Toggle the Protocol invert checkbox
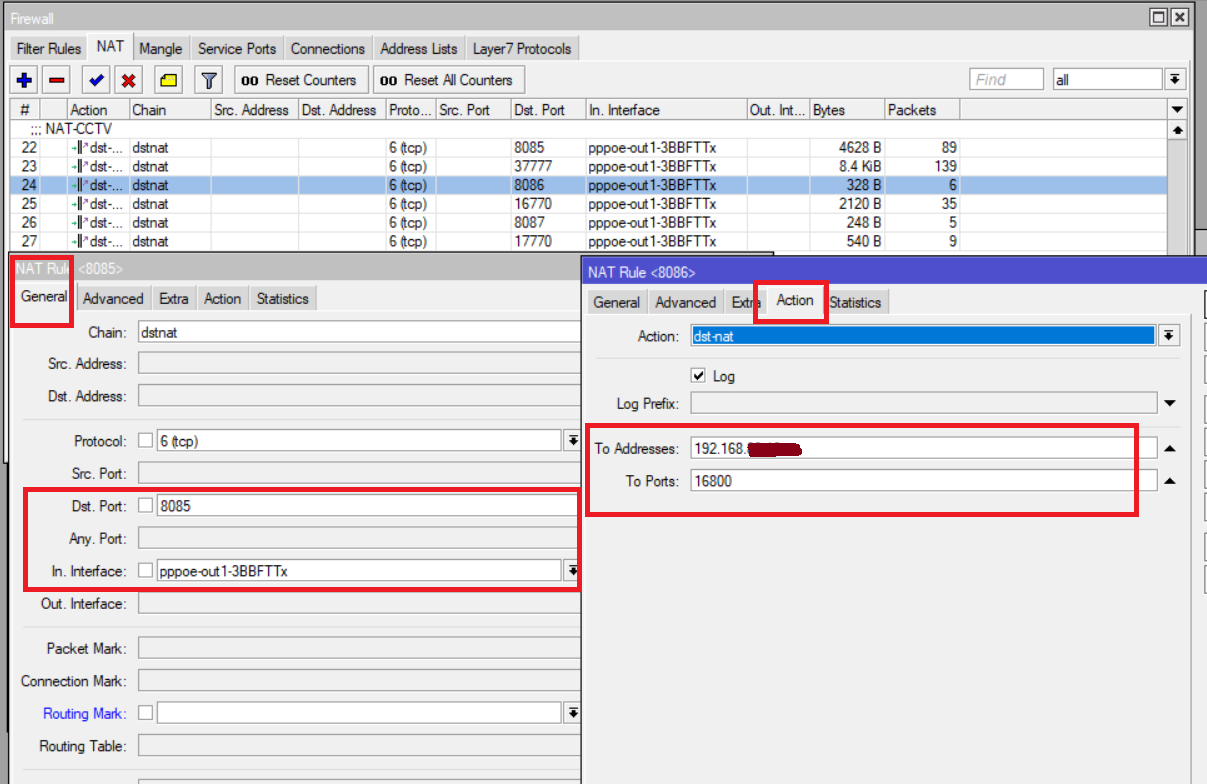This screenshot has height=784, width=1207. [145, 441]
